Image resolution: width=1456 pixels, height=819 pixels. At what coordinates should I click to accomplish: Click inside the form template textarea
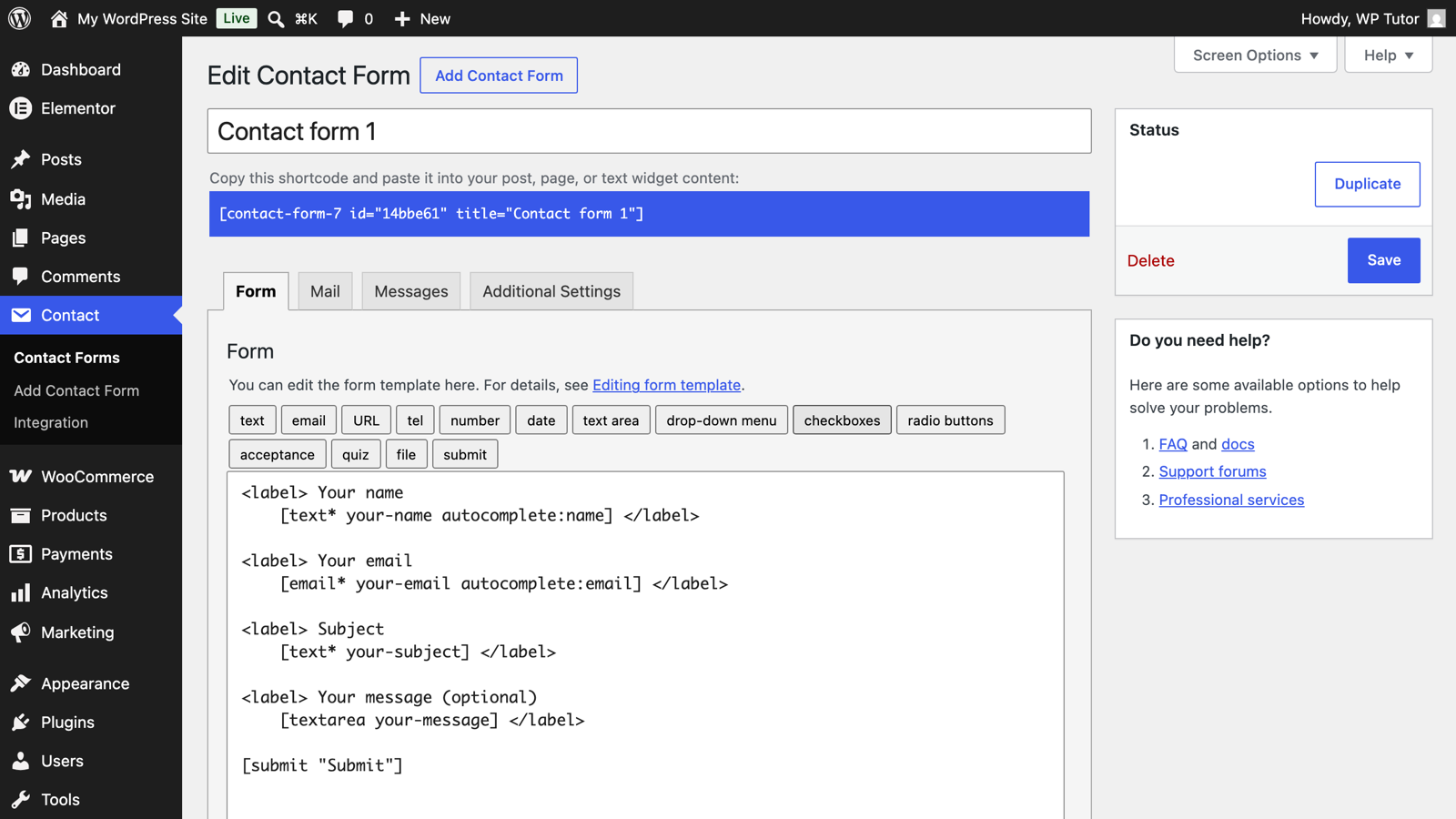(x=645, y=645)
